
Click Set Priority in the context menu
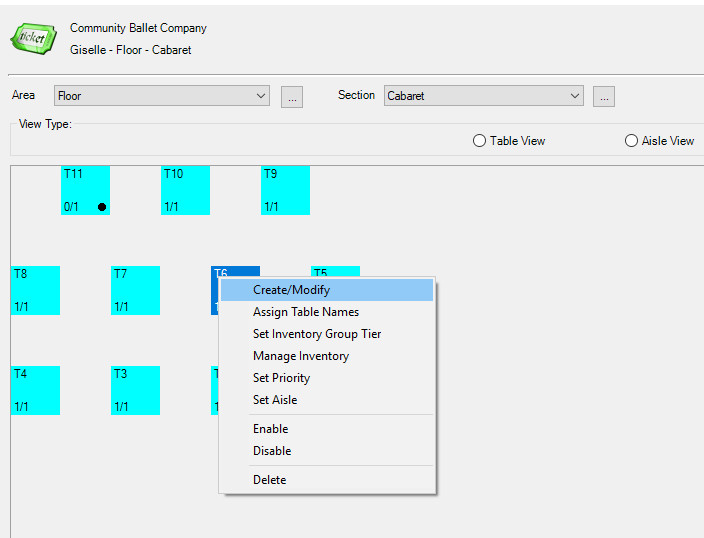point(281,378)
